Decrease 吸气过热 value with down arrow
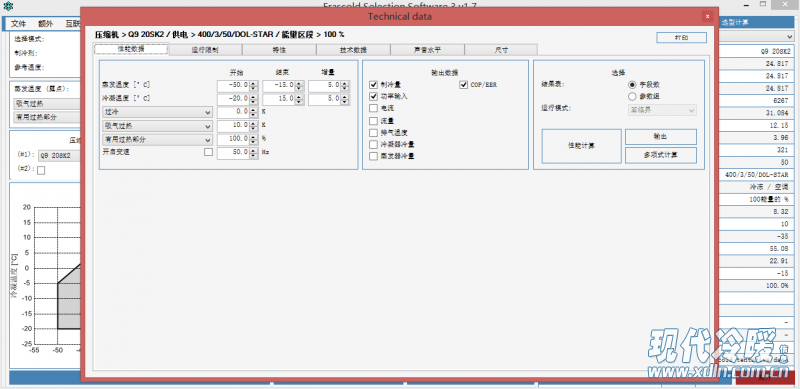 click(x=254, y=129)
